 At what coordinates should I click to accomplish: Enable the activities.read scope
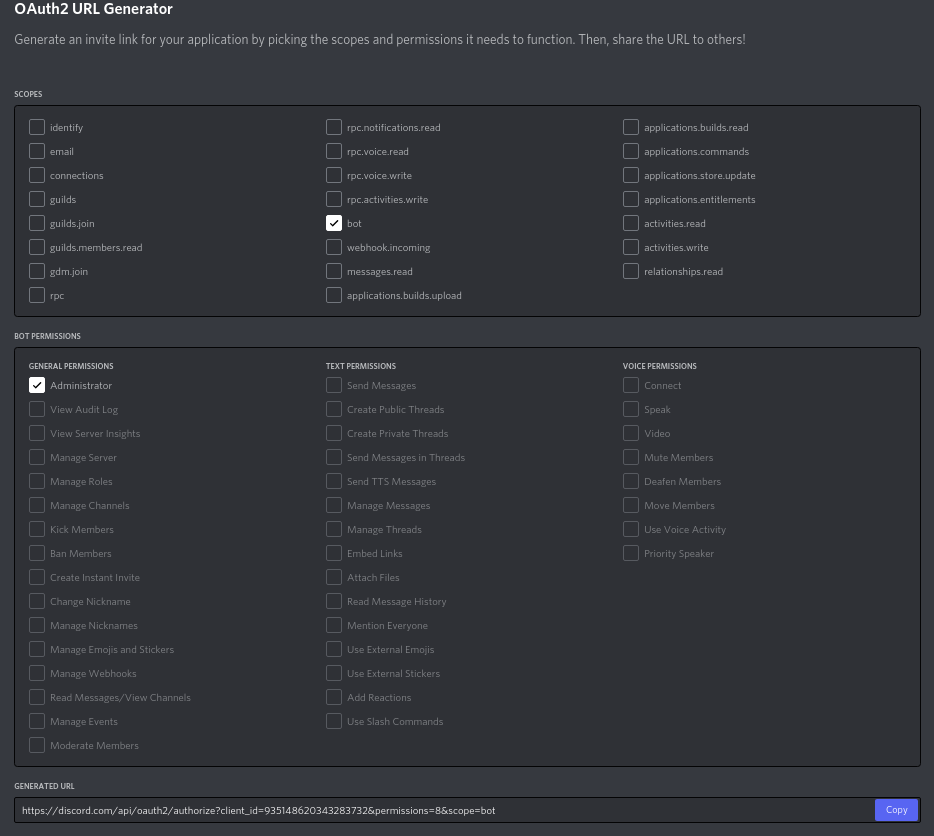point(631,223)
